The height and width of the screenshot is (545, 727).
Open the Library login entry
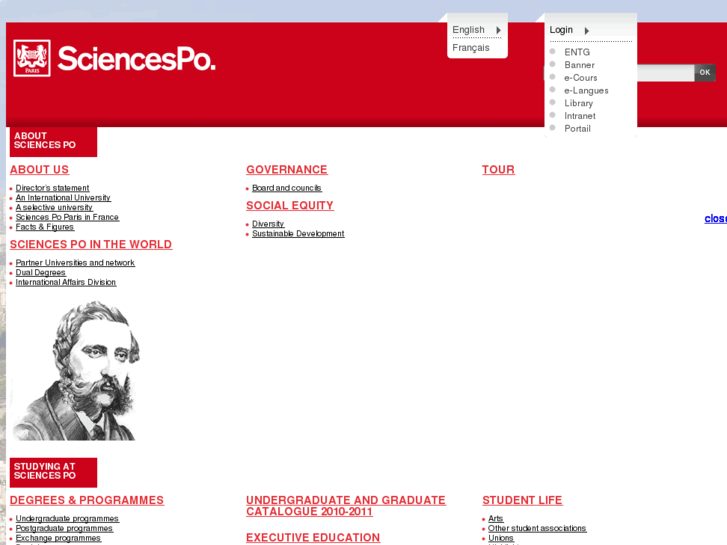coord(578,103)
